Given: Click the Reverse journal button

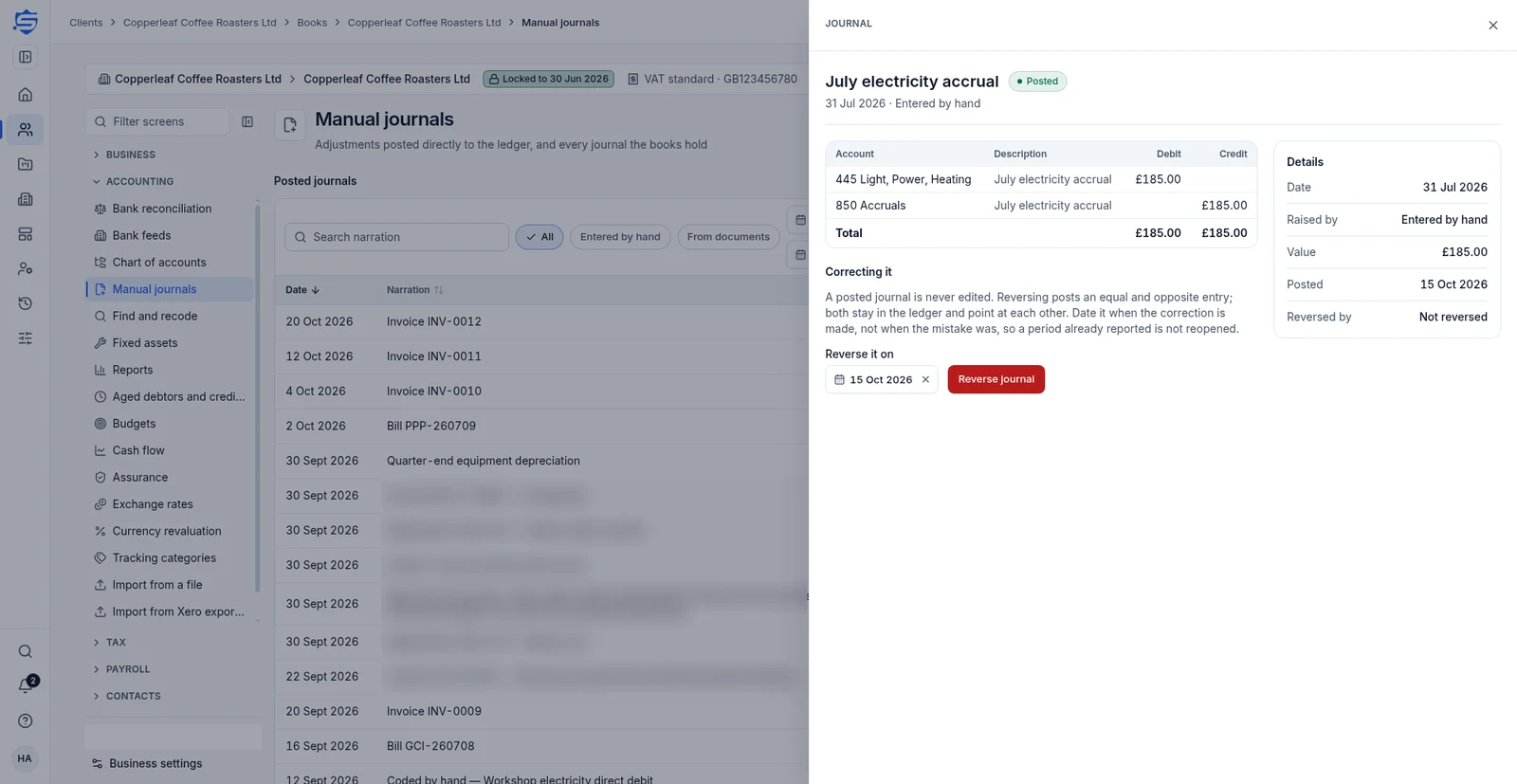Looking at the screenshot, I should tap(996, 379).
